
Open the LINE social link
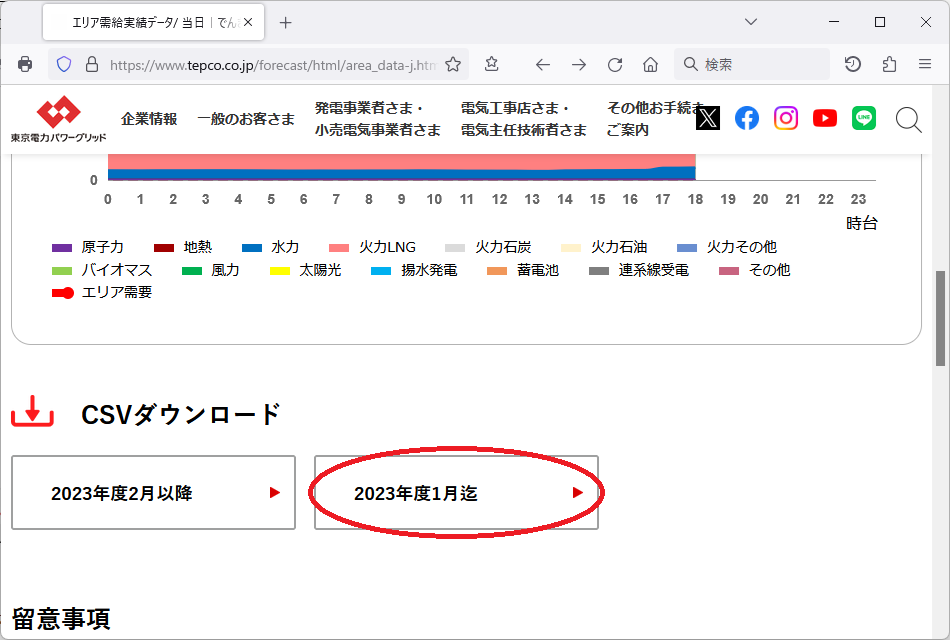[864, 118]
